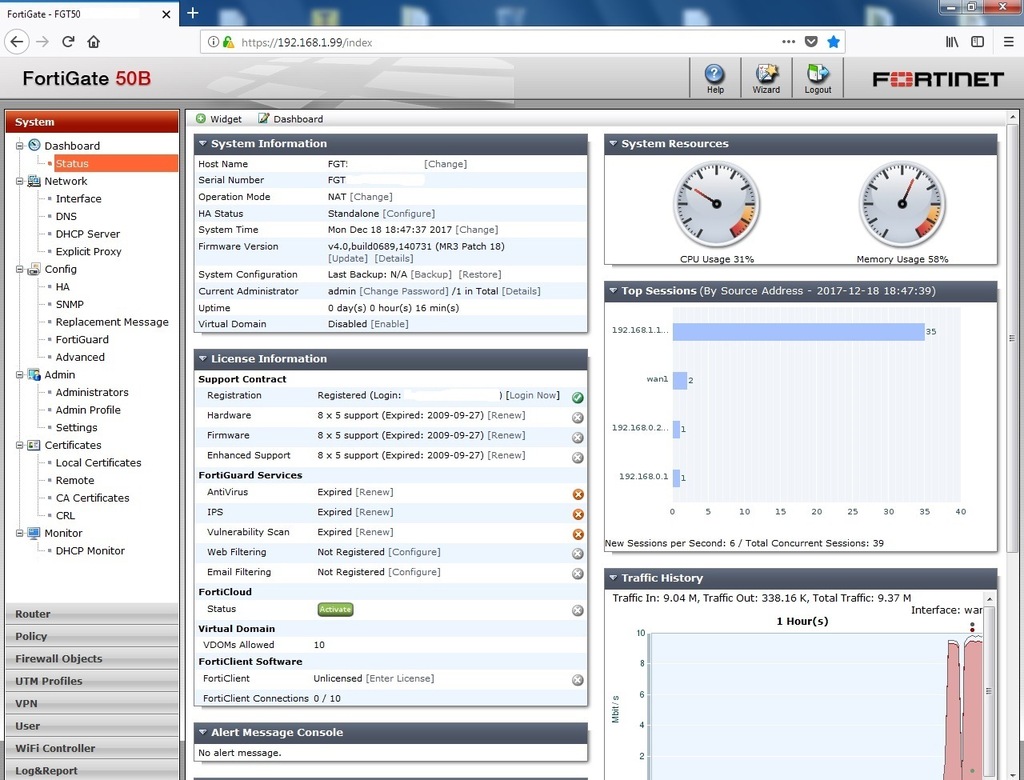
Task: Collapse the Dashboard tree node
Action: [20, 146]
